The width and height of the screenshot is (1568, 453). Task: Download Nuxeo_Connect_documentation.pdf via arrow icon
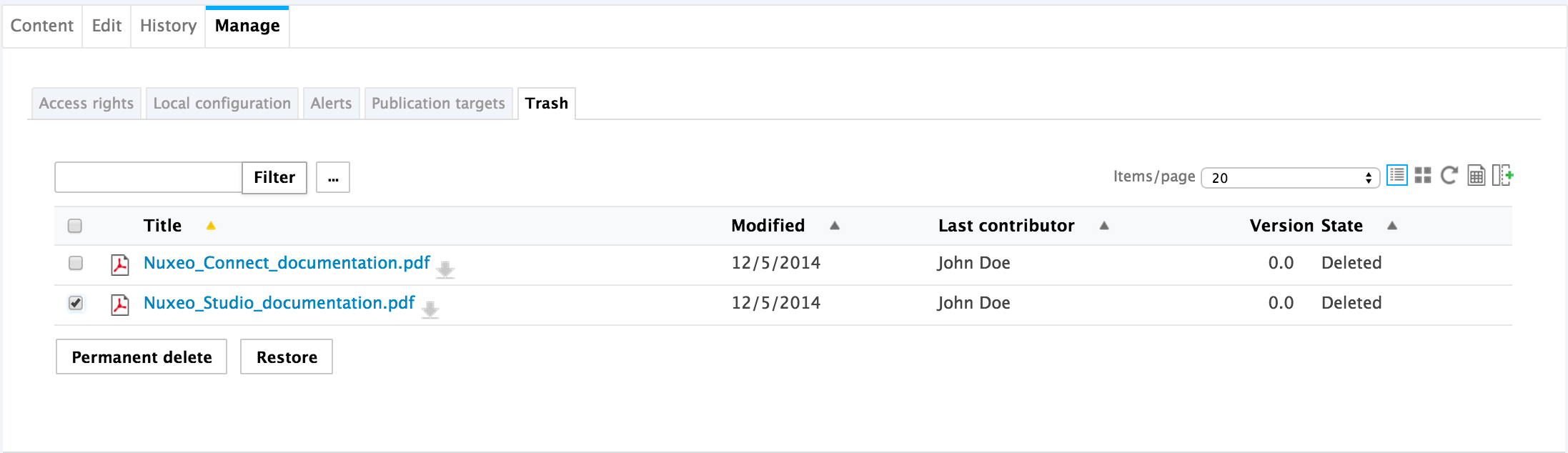coord(445,269)
